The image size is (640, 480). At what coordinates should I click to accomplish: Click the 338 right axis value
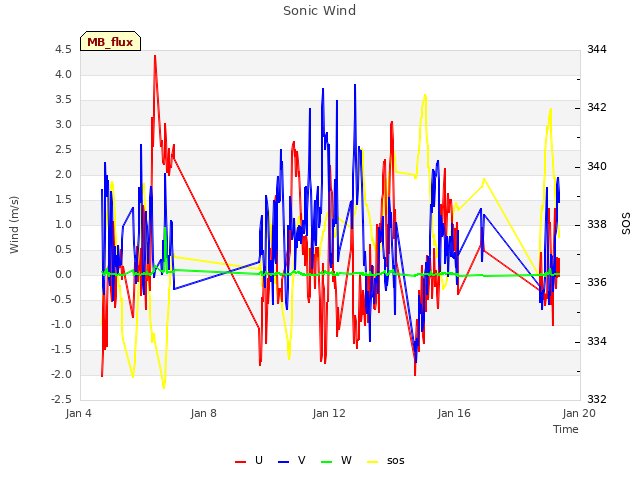[x=597, y=225]
